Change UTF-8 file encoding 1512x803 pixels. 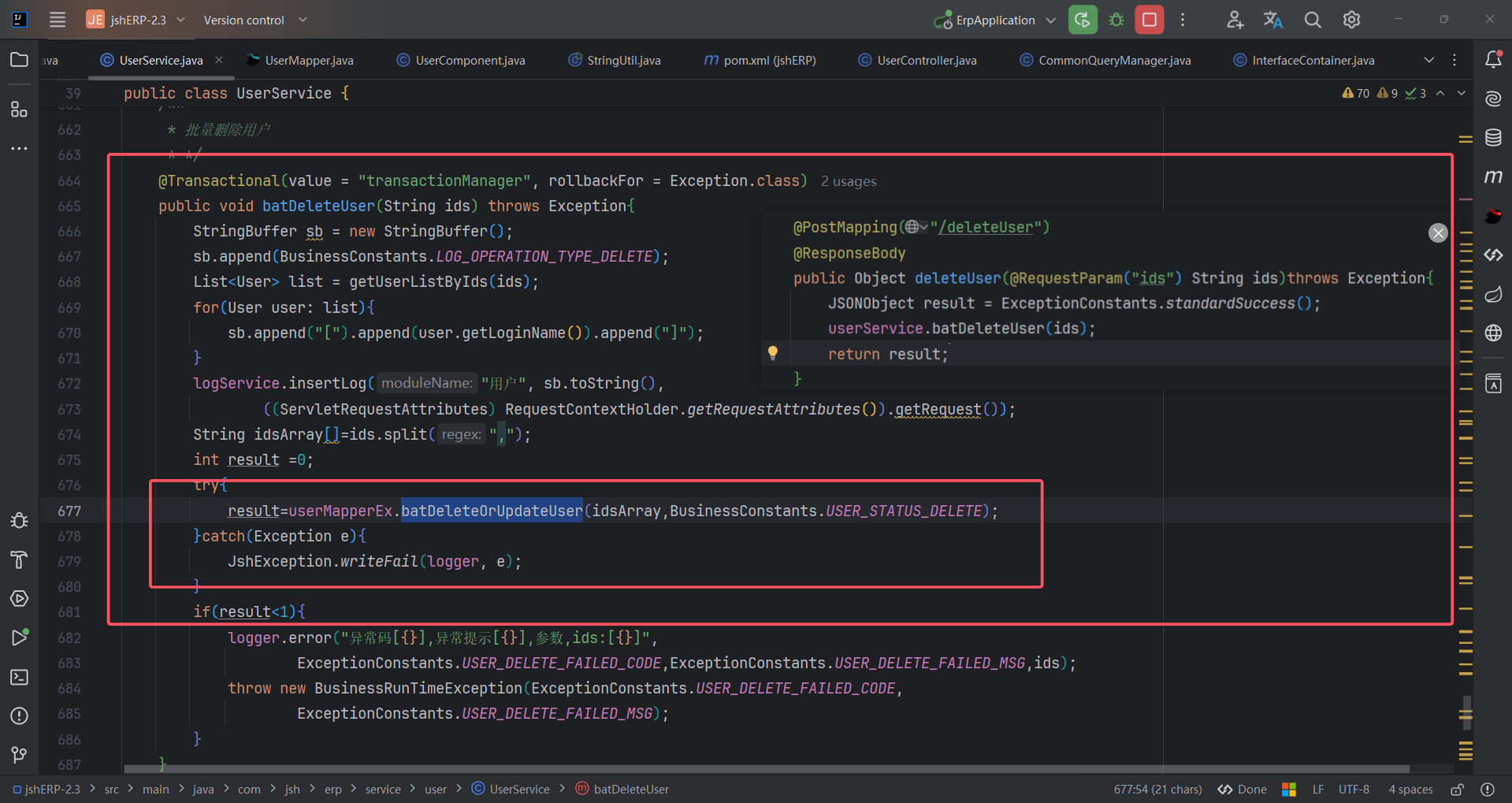coord(1354,789)
